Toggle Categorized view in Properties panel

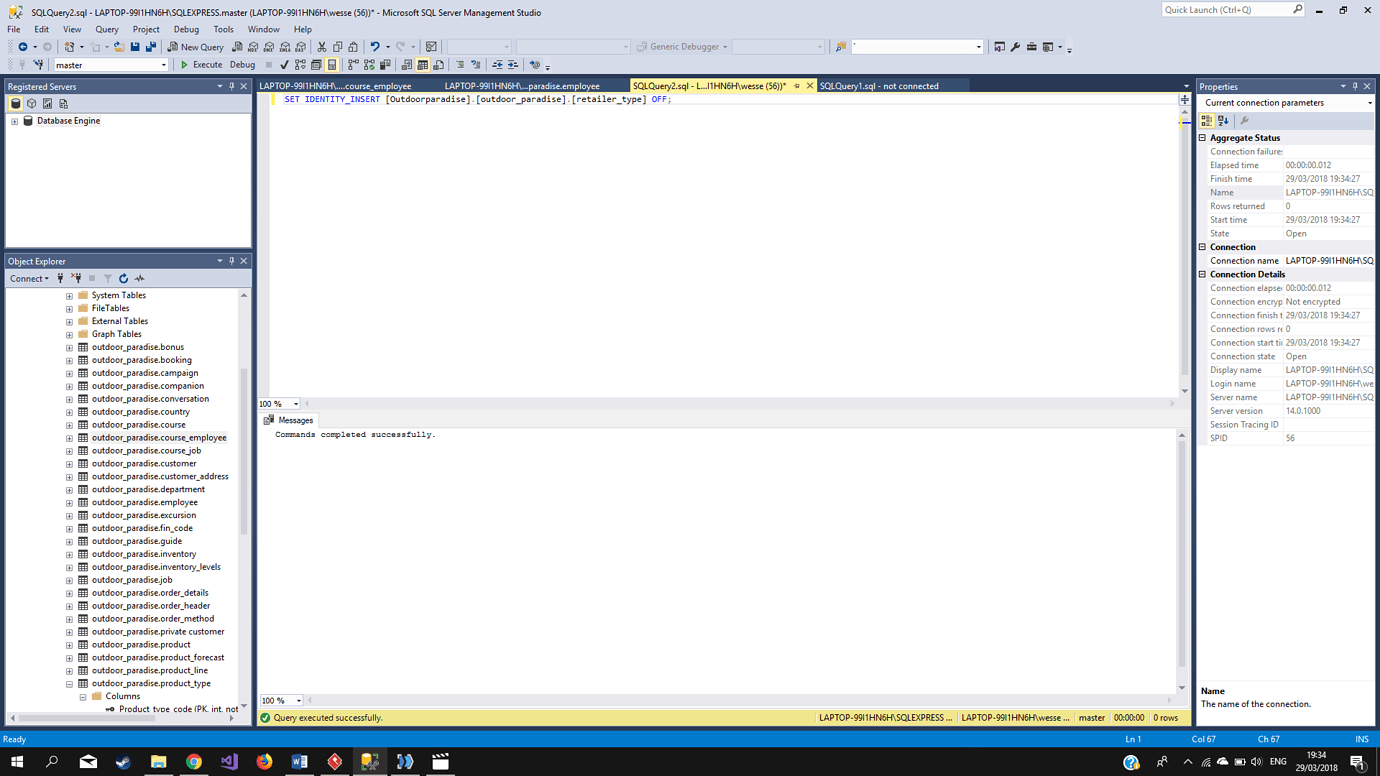point(1207,121)
